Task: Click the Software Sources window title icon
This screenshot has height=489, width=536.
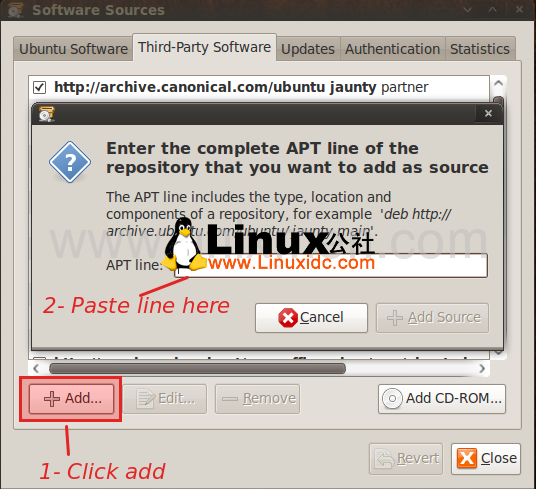Action: pos(16,10)
